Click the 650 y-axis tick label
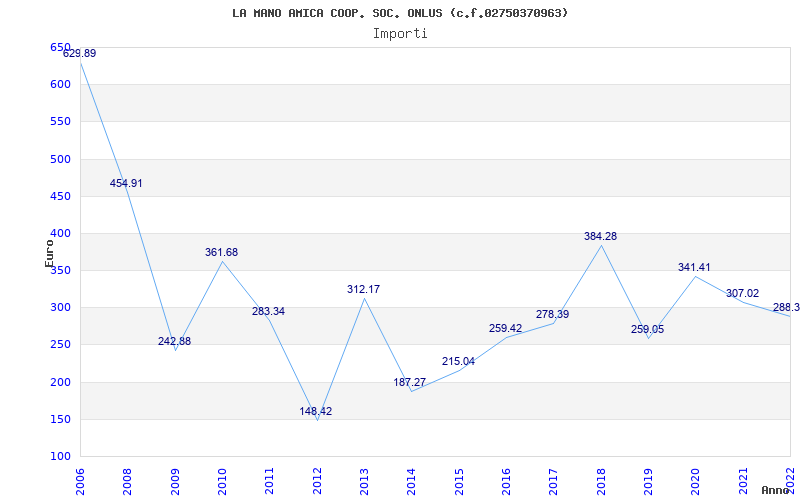 (x=60, y=47)
